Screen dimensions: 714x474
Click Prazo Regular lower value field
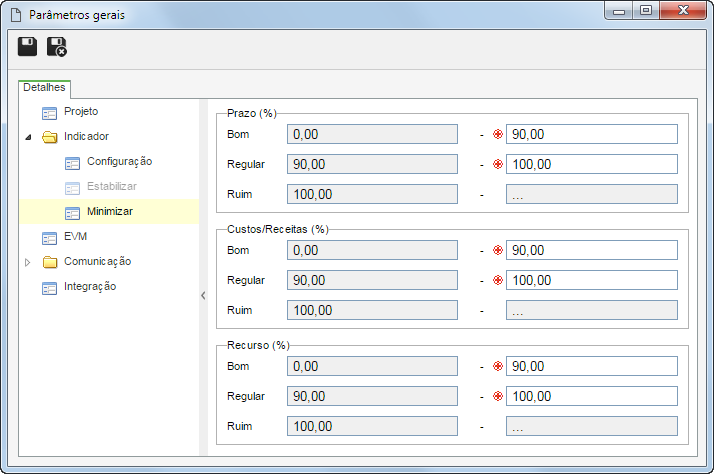click(x=372, y=164)
